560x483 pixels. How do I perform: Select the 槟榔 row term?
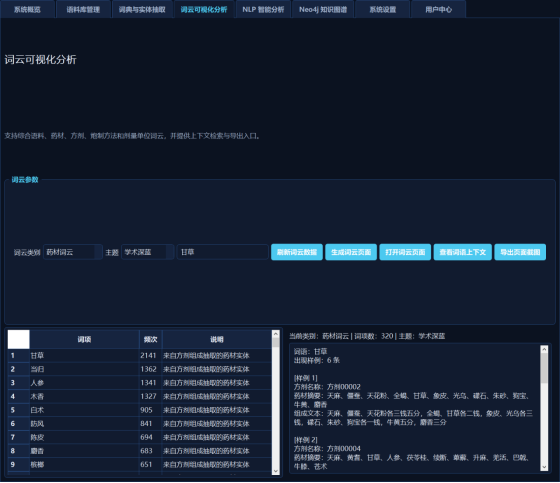tap(84, 464)
